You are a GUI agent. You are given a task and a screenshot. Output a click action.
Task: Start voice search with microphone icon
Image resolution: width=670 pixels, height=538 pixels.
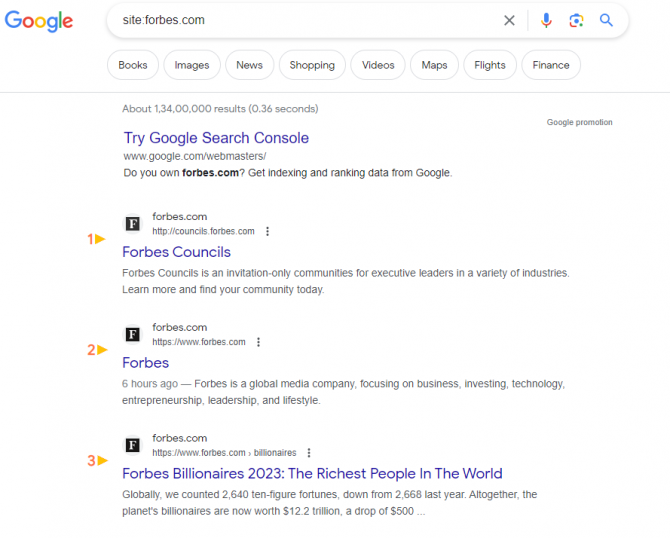point(546,20)
